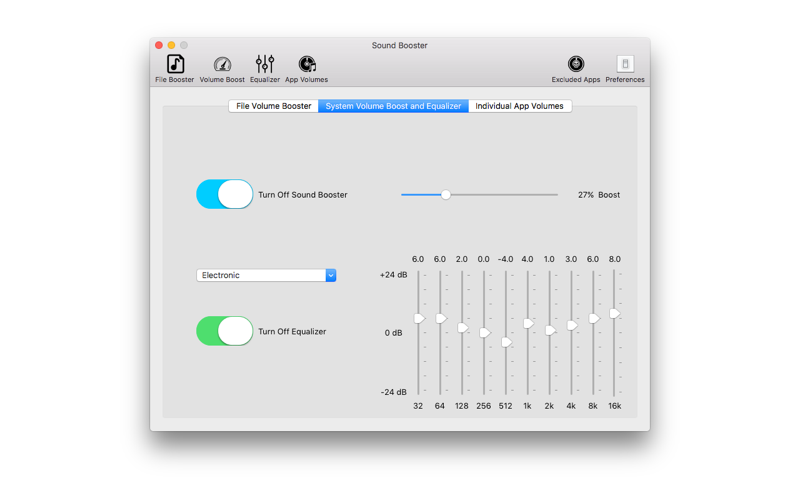Click the 64 Hz equalizer band slider
This screenshot has height=500, width=800.
tap(441, 319)
